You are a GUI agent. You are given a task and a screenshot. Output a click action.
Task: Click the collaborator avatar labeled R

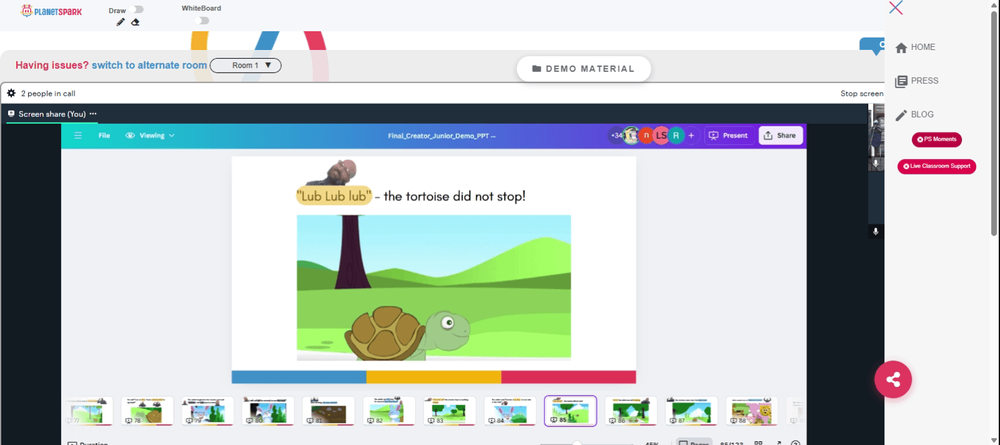676,135
